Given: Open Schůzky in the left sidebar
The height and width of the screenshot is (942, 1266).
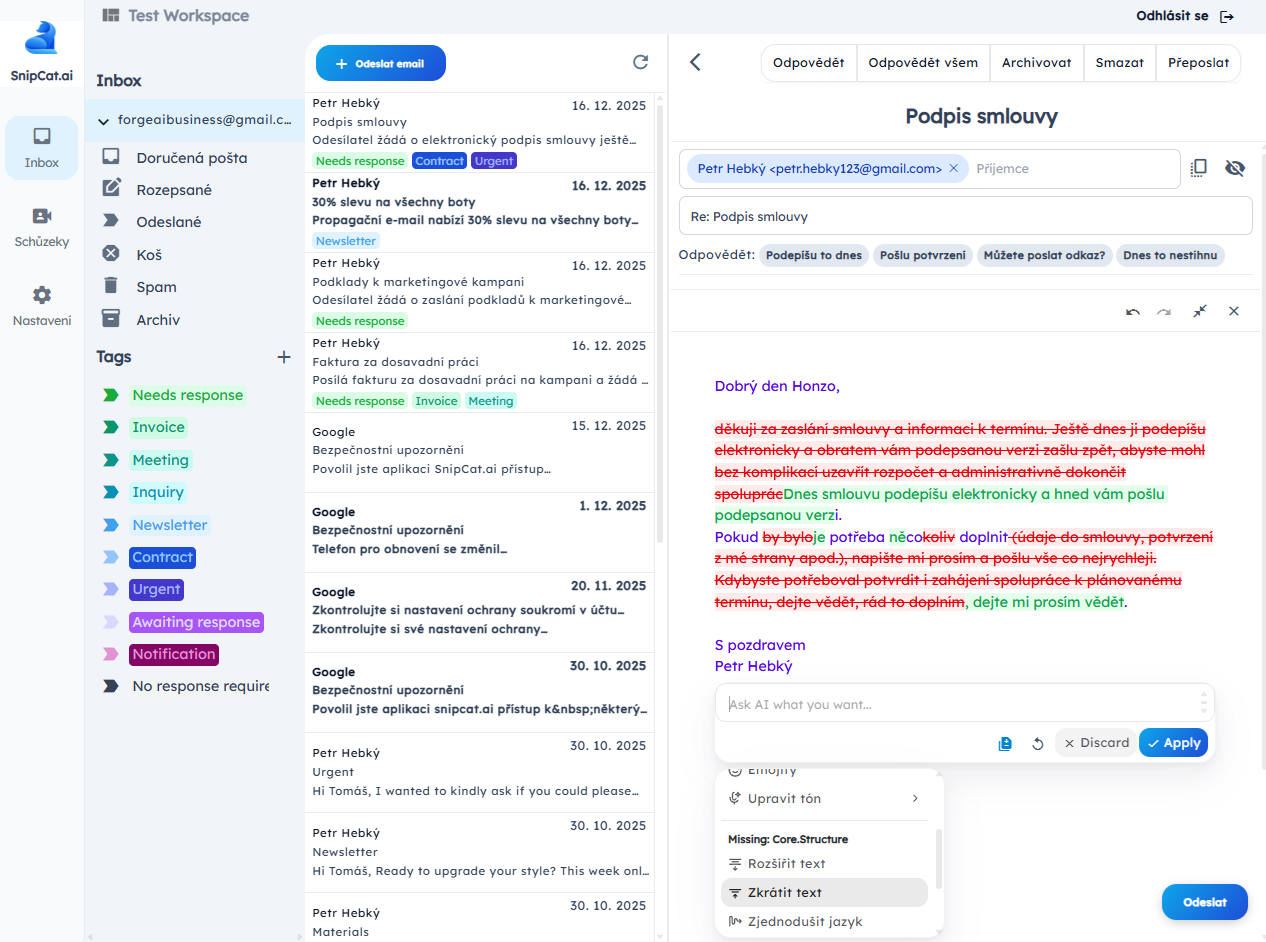Looking at the screenshot, I should [42, 227].
